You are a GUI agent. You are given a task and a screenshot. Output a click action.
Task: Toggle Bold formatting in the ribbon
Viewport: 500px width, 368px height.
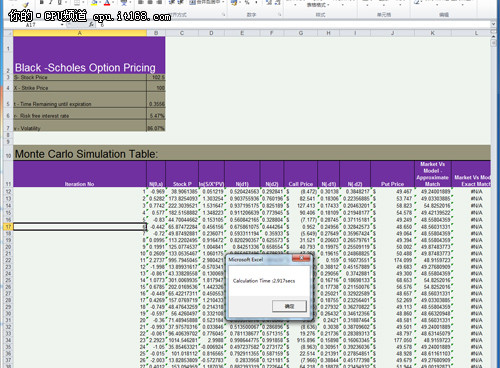(42, 2)
